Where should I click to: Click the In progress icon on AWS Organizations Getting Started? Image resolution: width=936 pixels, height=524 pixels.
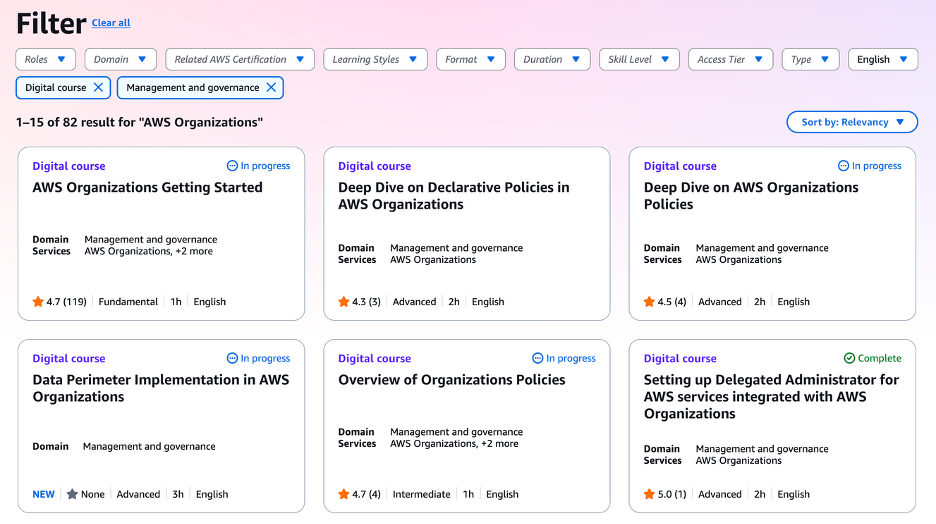(x=232, y=166)
